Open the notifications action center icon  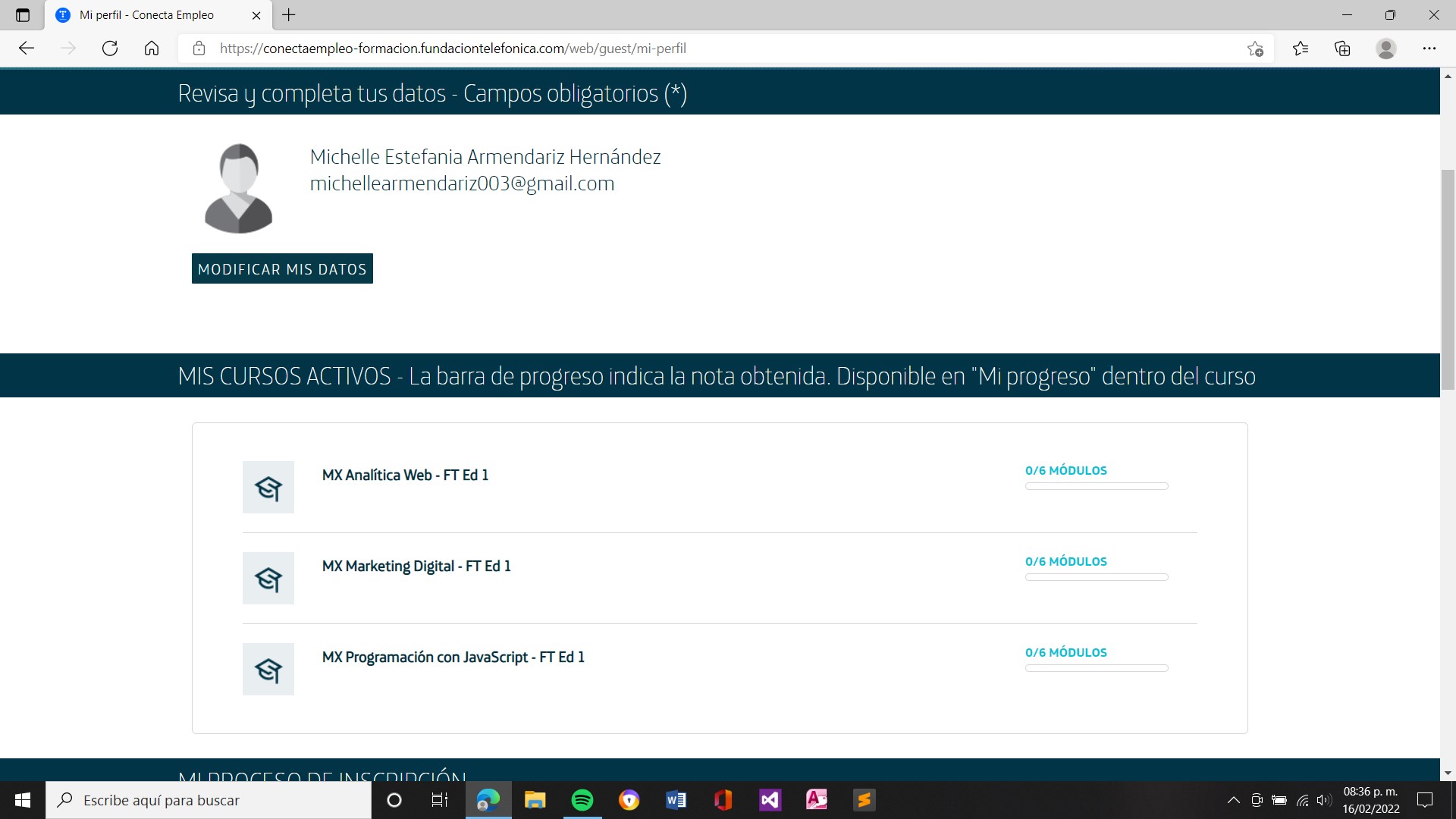pos(1425,800)
